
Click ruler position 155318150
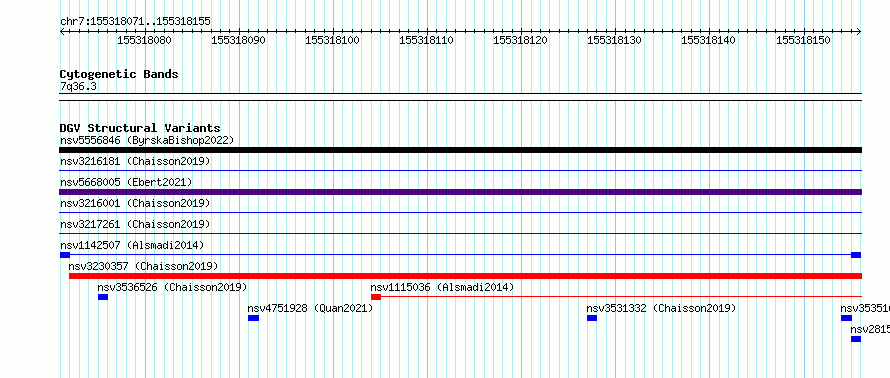pyautogui.click(x=803, y=40)
